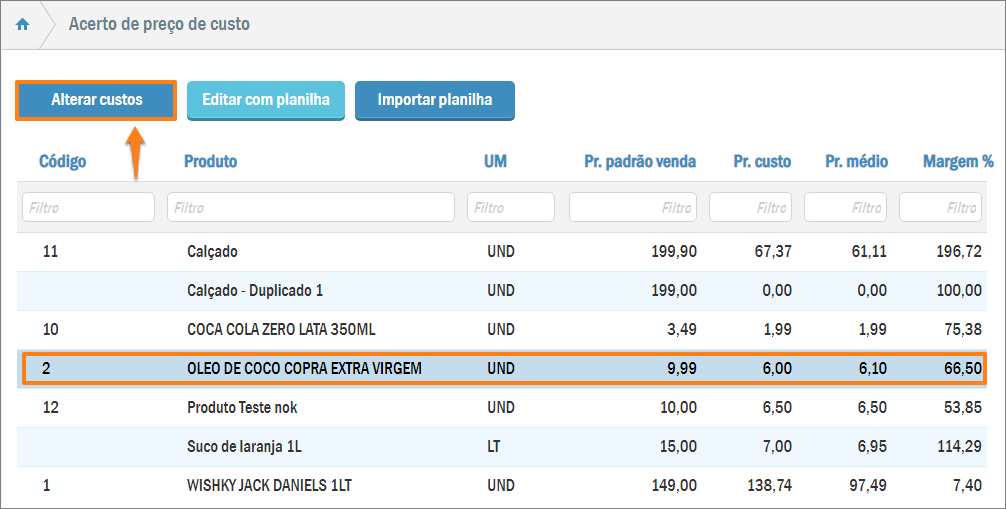Click the home icon in breadcrumb
The width and height of the screenshot is (1006, 509).
22,24
